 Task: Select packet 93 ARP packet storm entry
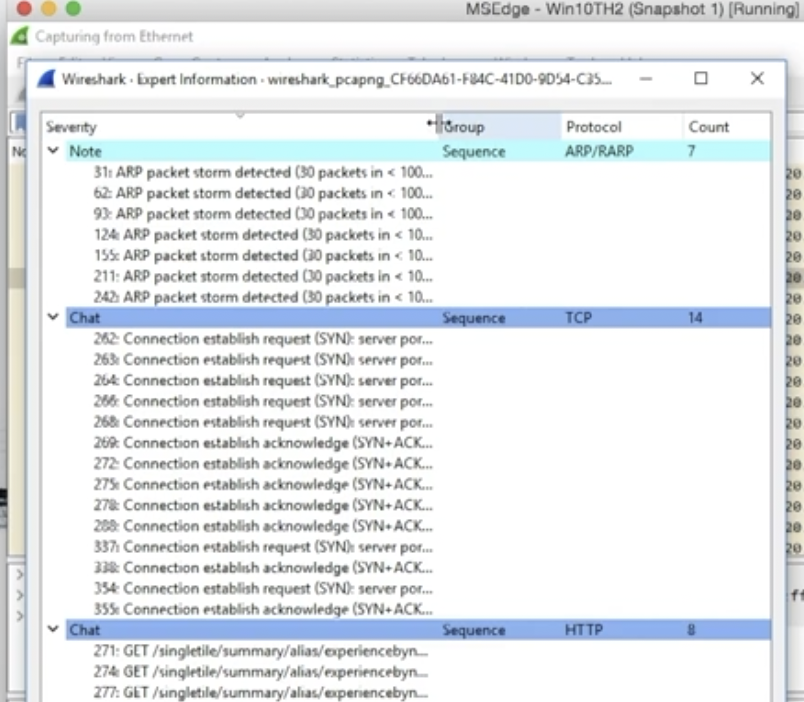click(x=263, y=214)
